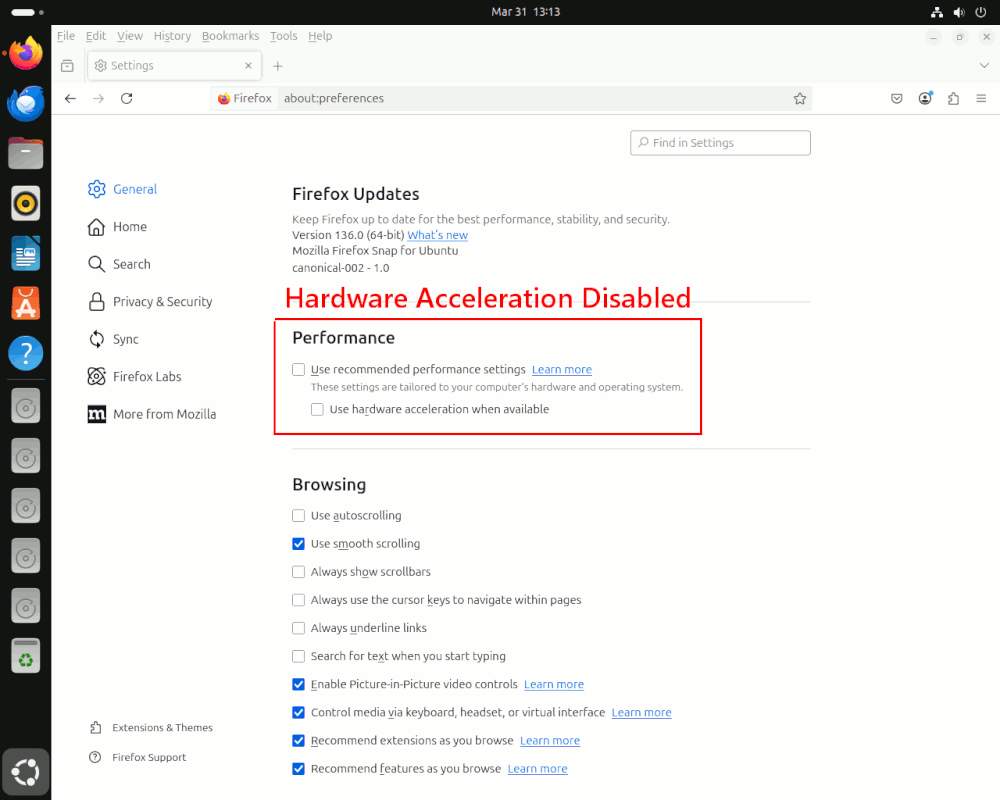1000x800 pixels.
Task: Enable Use autoscrolling checkbox
Action: pyautogui.click(x=298, y=515)
